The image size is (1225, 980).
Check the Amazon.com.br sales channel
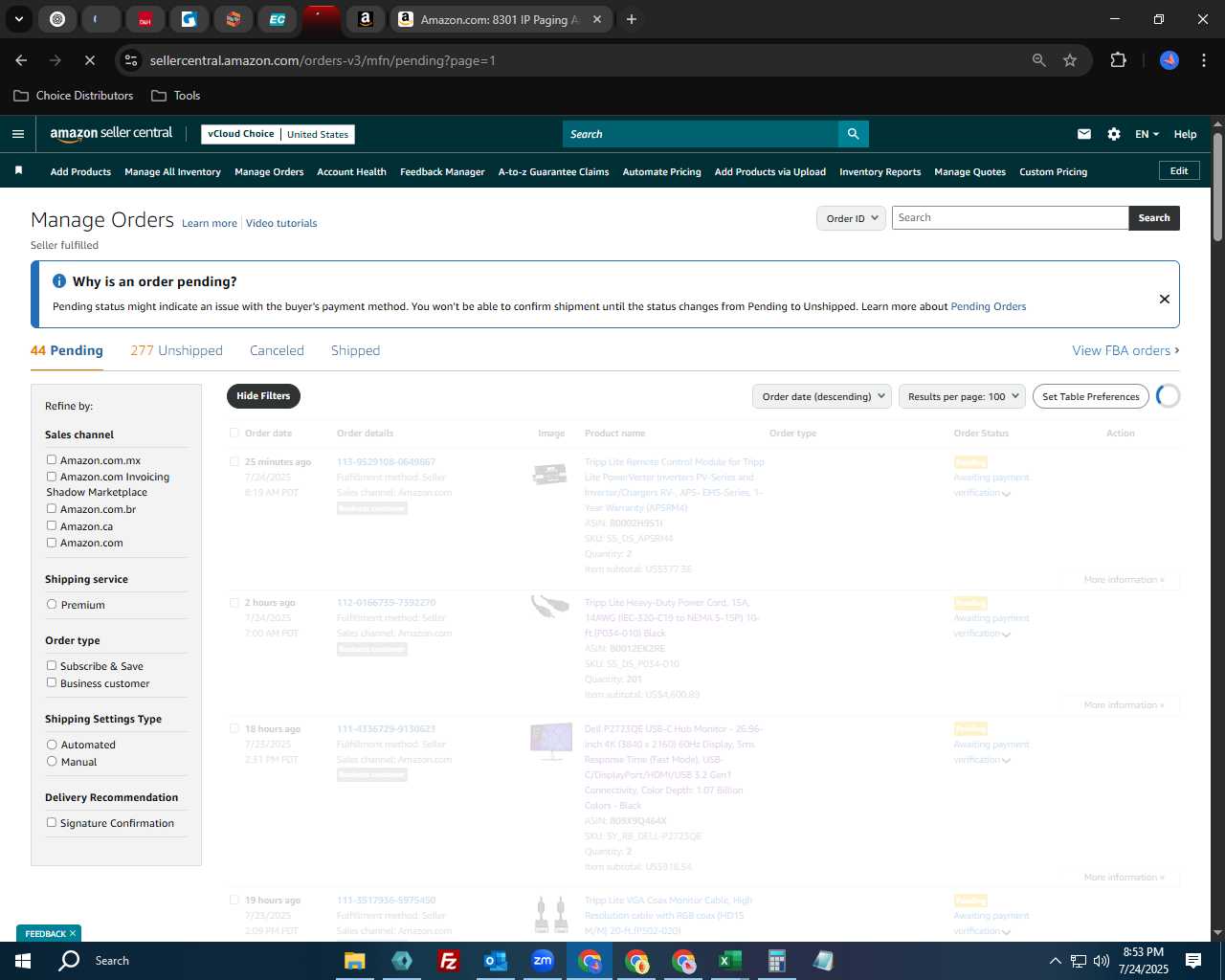[52, 509]
